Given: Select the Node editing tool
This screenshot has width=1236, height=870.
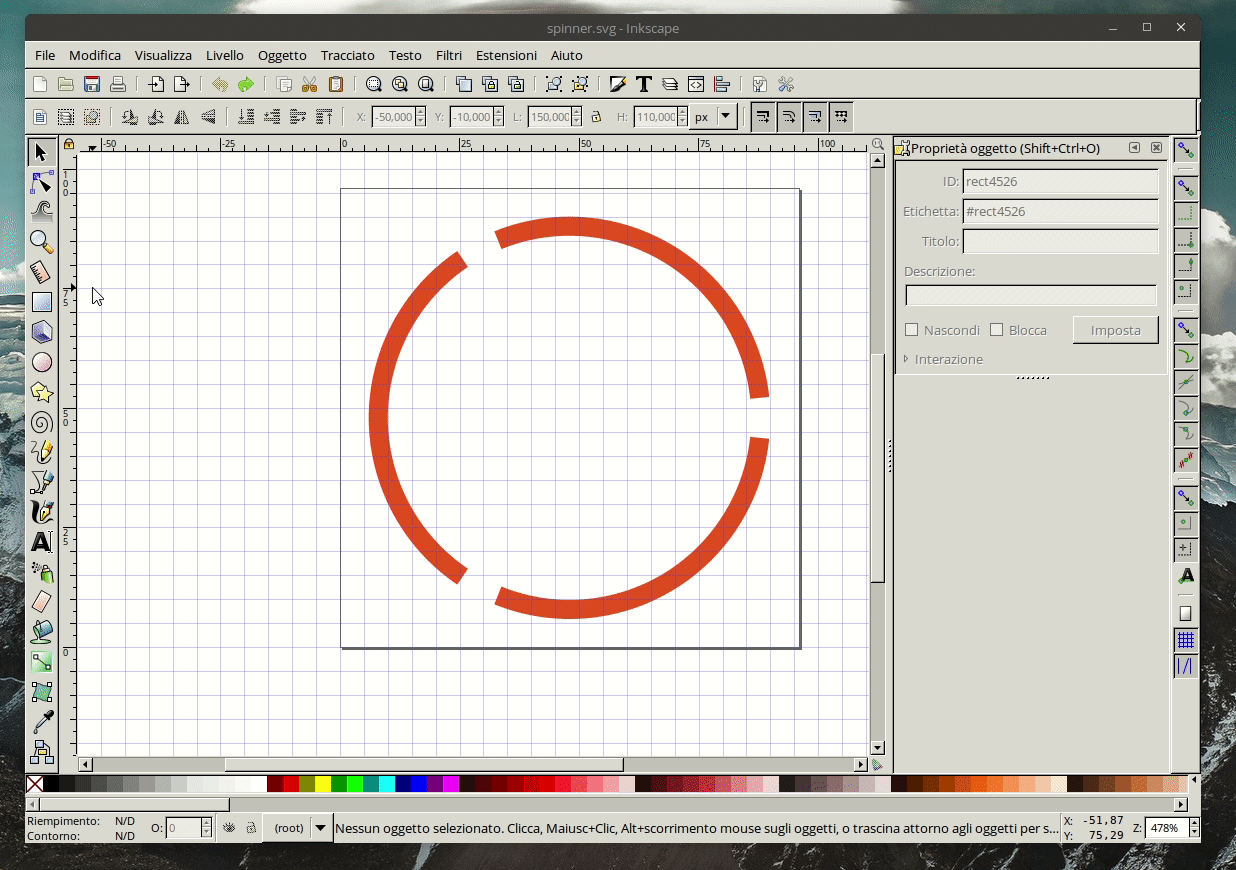Looking at the screenshot, I should [x=41, y=182].
